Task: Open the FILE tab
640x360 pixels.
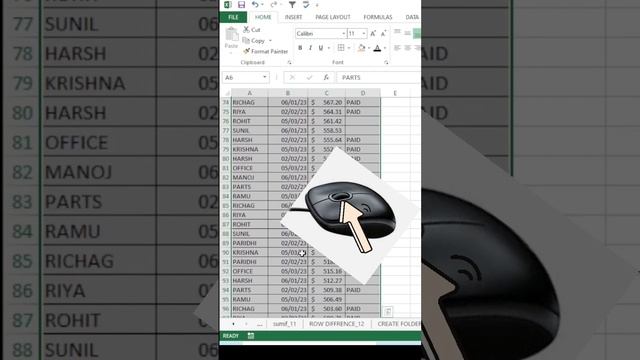Action: pos(233,17)
